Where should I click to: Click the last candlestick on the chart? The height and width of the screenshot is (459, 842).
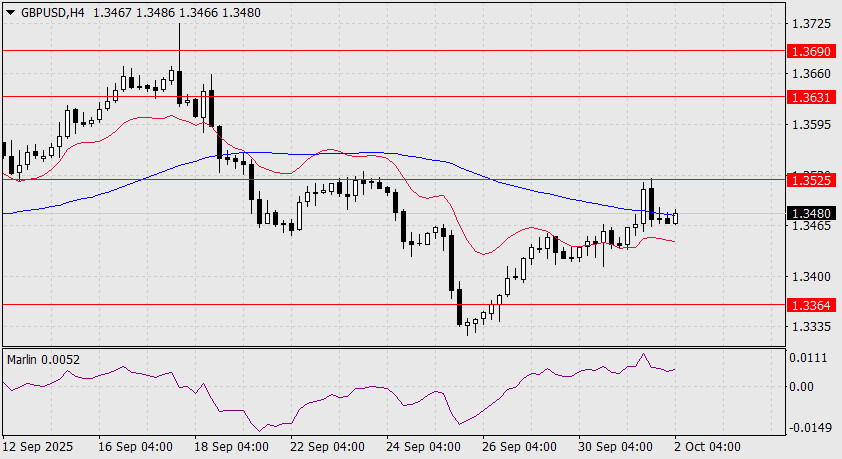tap(676, 217)
